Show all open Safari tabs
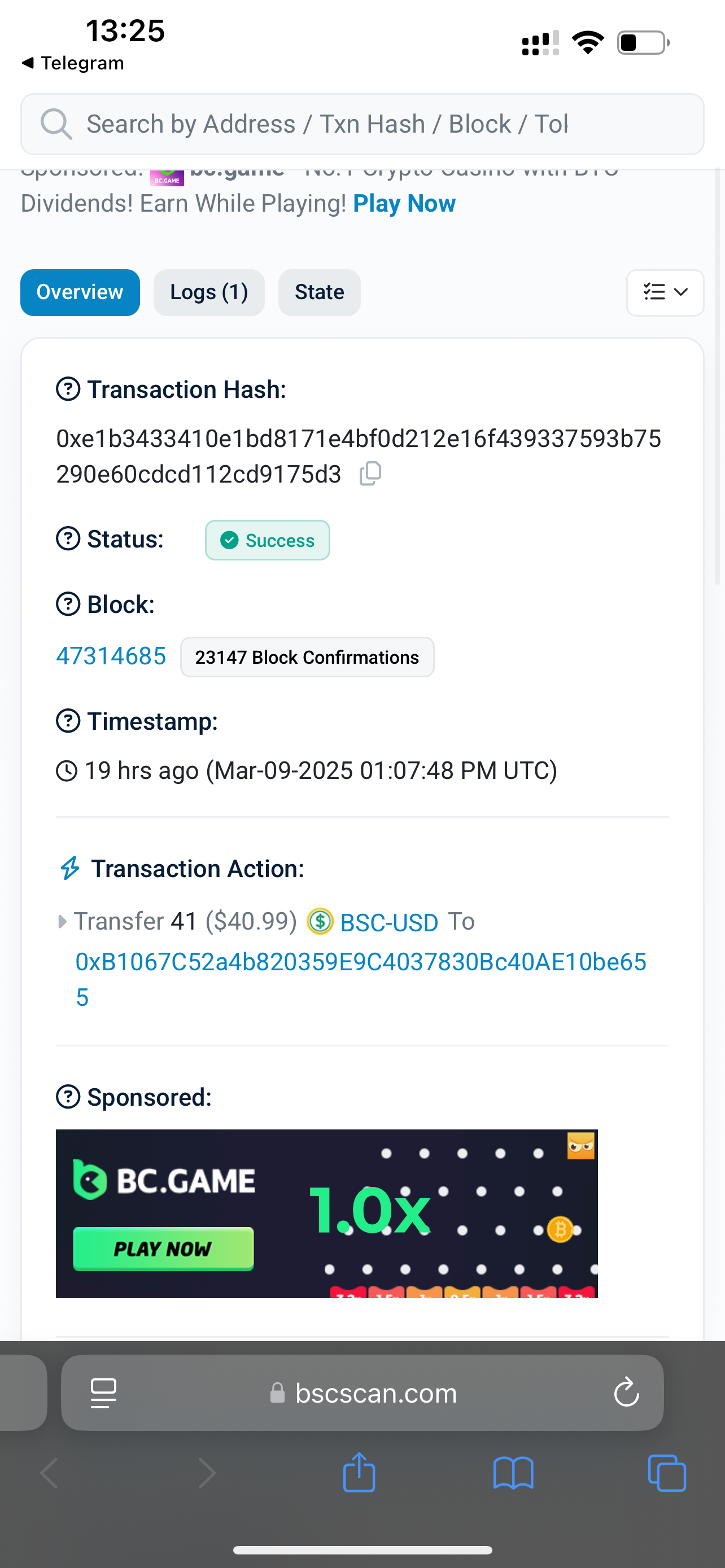Screen dimensions: 725x1568 coord(667,1473)
